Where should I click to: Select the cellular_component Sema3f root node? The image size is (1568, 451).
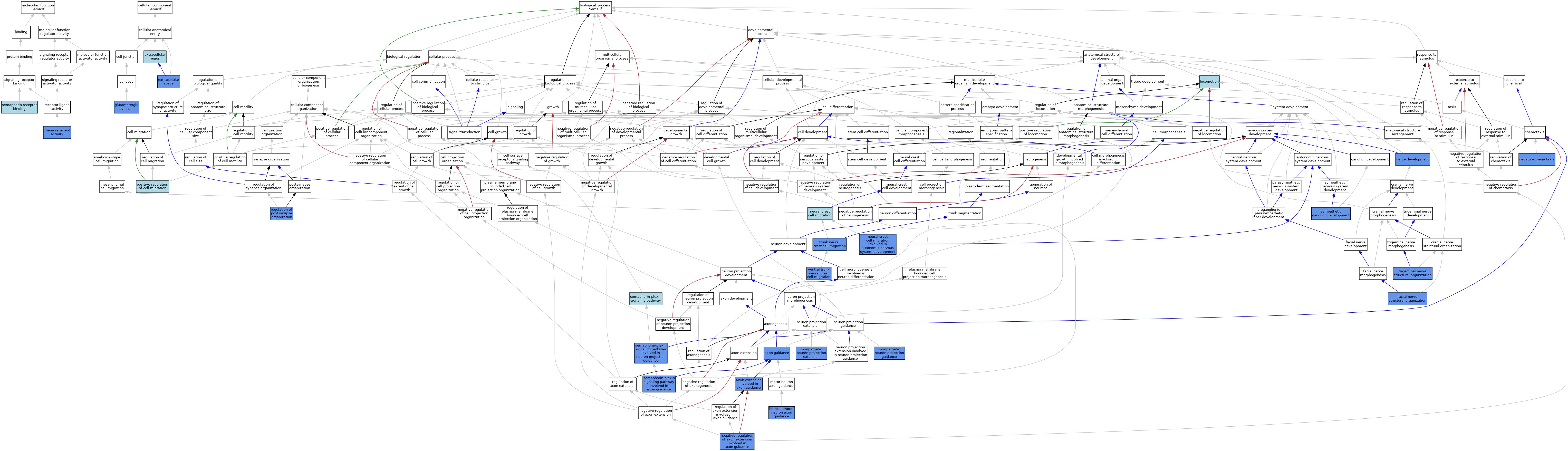click(155, 7)
